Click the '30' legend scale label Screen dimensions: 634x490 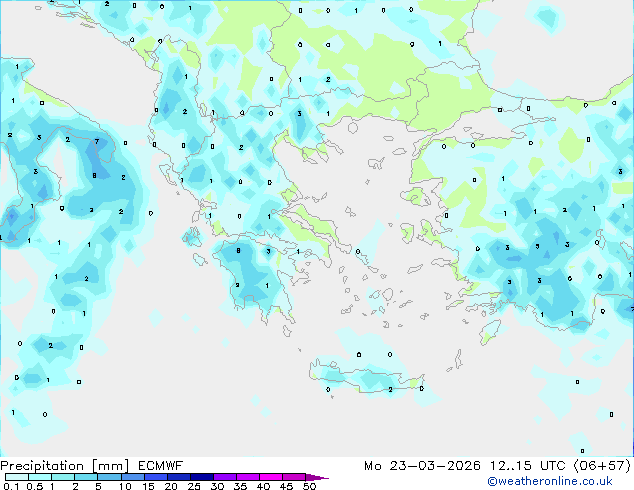click(x=217, y=486)
